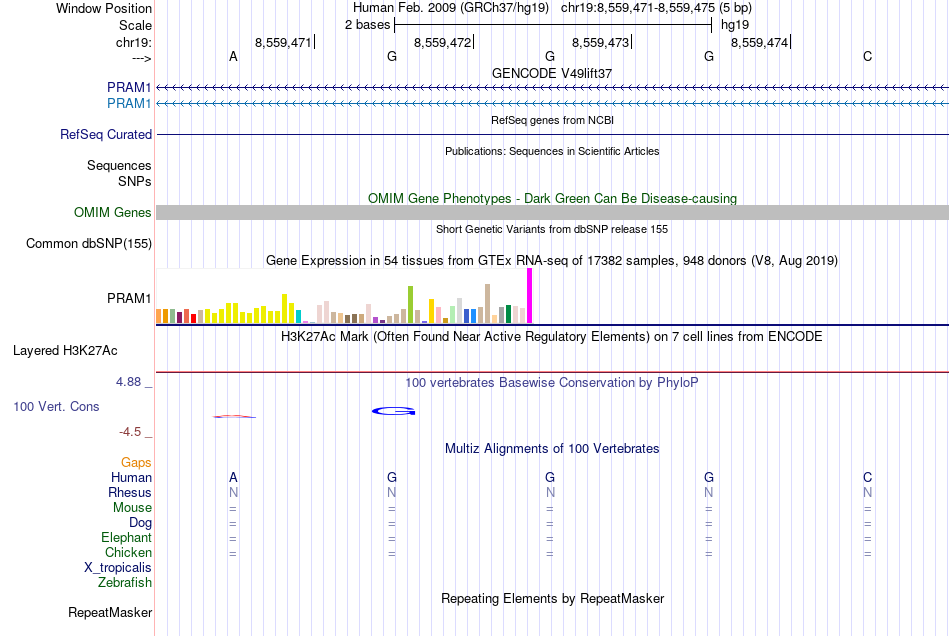Screen dimensions: 950x636
Task: Click Repeating Elements by RepeatMasker title
Action: 553,598
